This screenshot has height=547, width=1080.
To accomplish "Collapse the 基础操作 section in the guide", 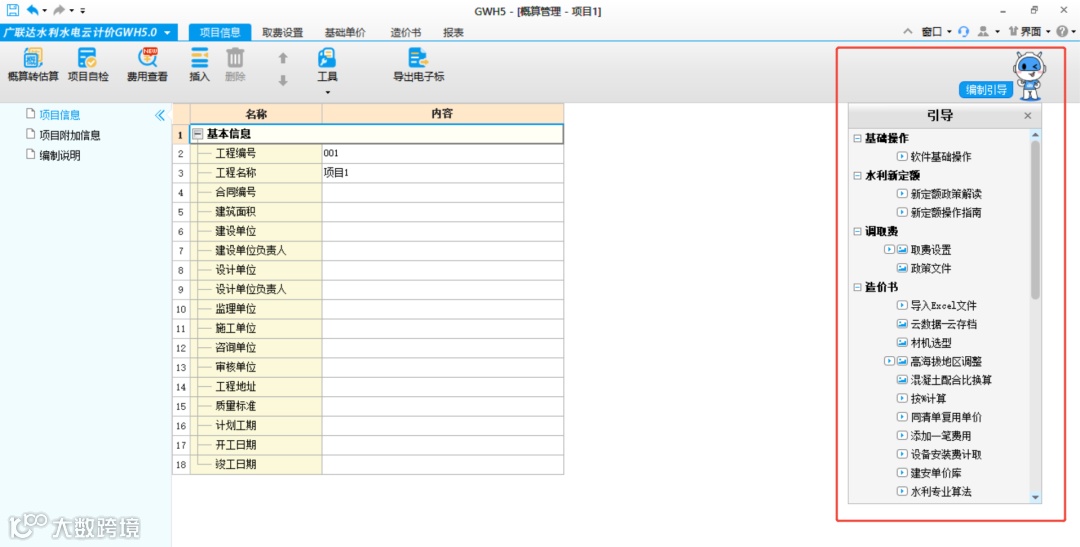I will (857, 138).
